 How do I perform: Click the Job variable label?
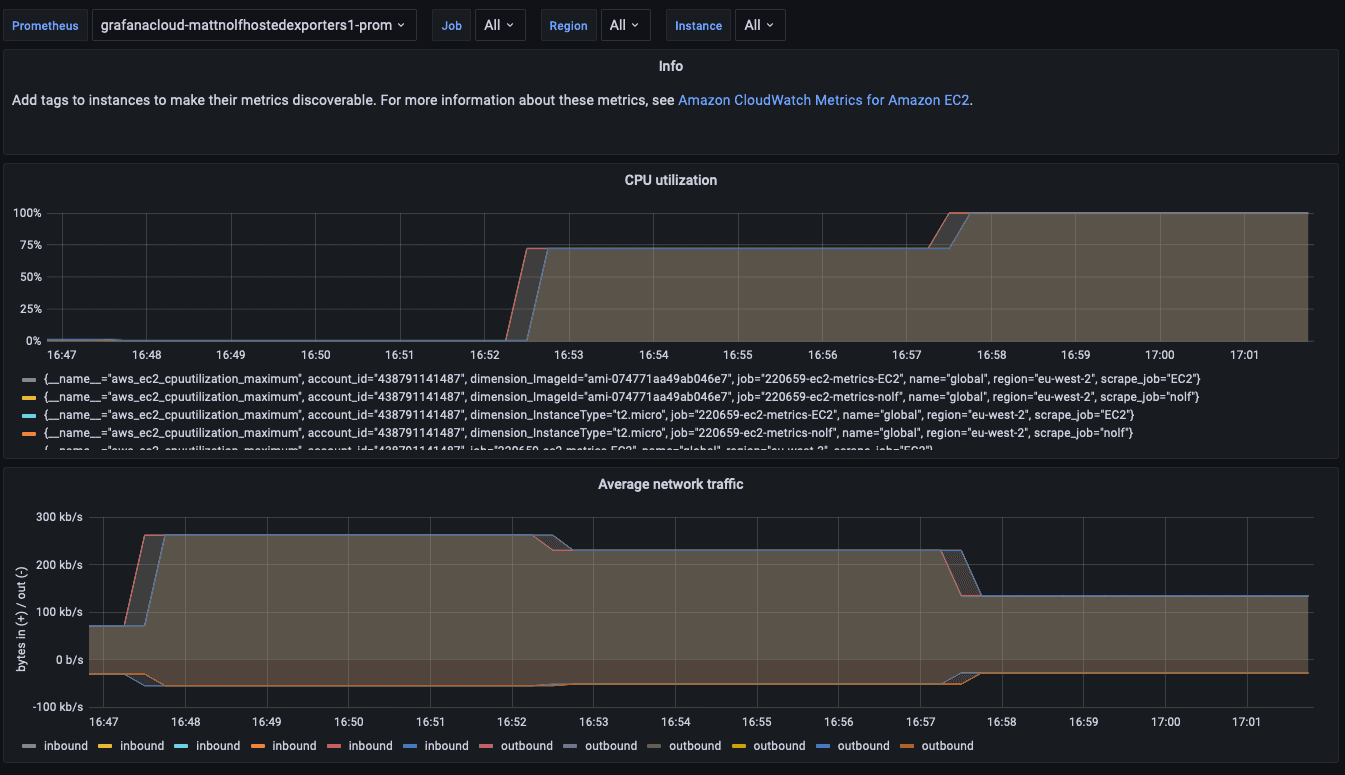(x=452, y=26)
